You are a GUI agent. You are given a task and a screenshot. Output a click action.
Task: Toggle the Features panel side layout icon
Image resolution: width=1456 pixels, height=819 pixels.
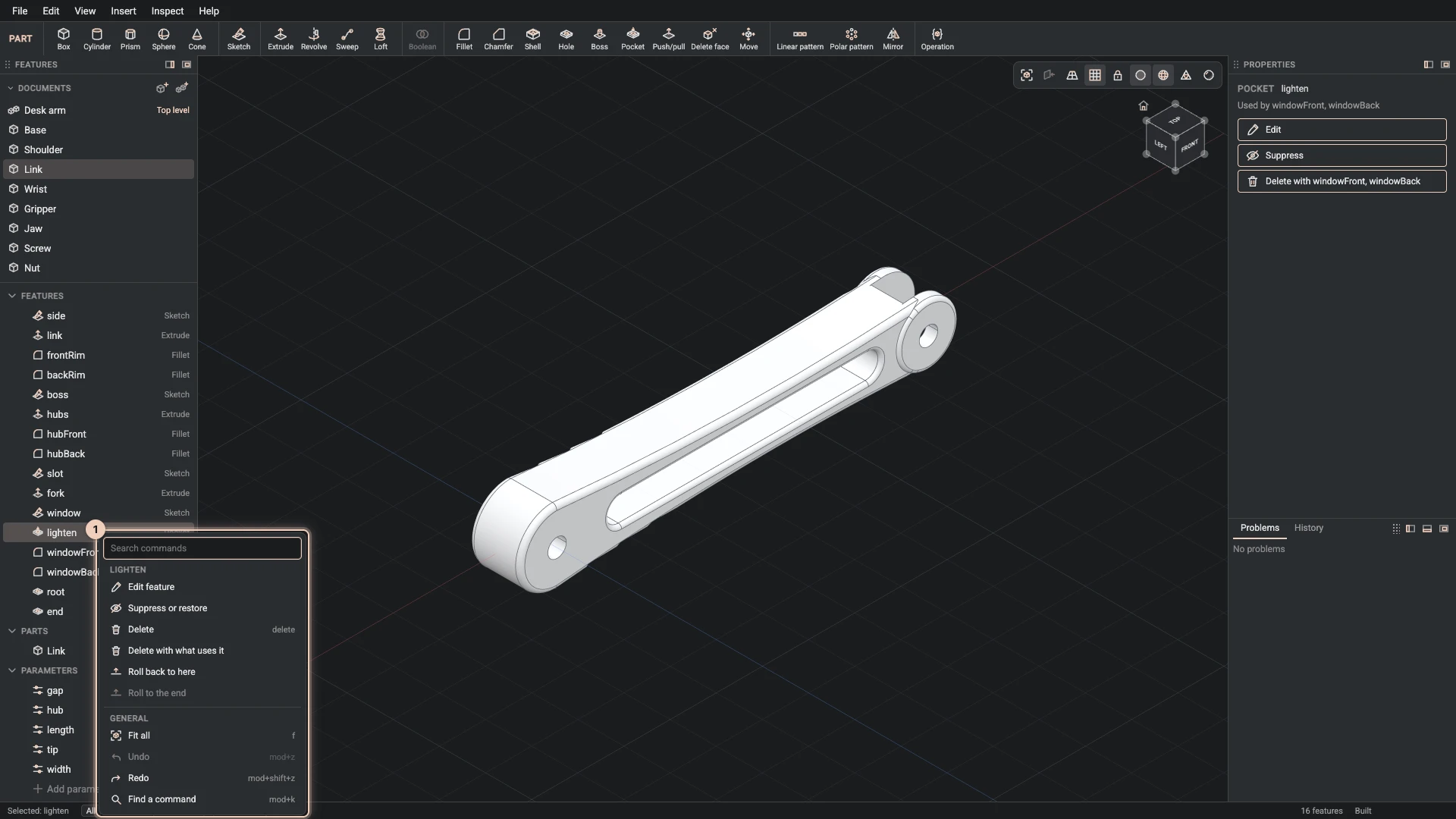(170, 64)
